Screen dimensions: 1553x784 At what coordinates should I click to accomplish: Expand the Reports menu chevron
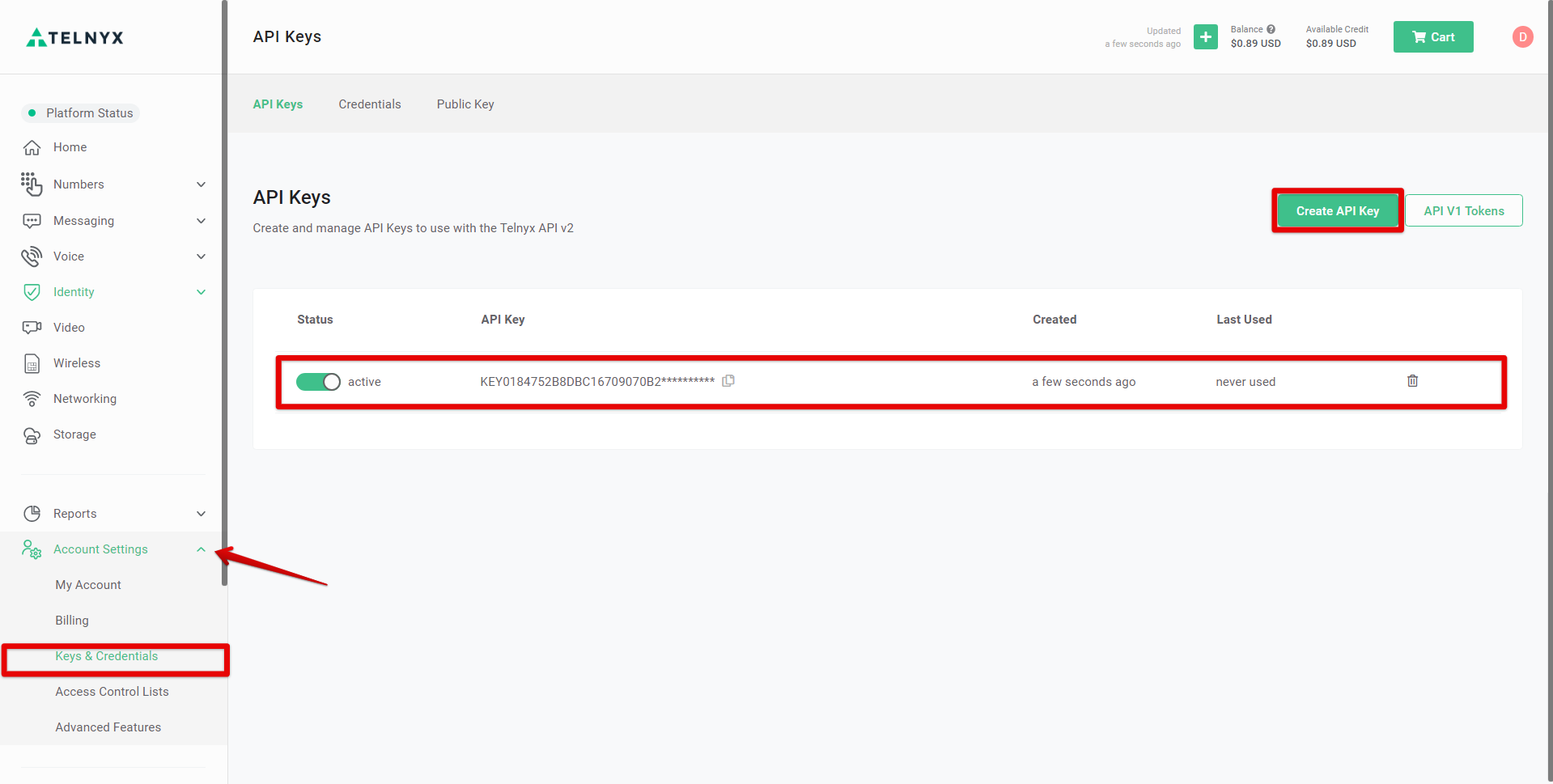click(x=201, y=514)
